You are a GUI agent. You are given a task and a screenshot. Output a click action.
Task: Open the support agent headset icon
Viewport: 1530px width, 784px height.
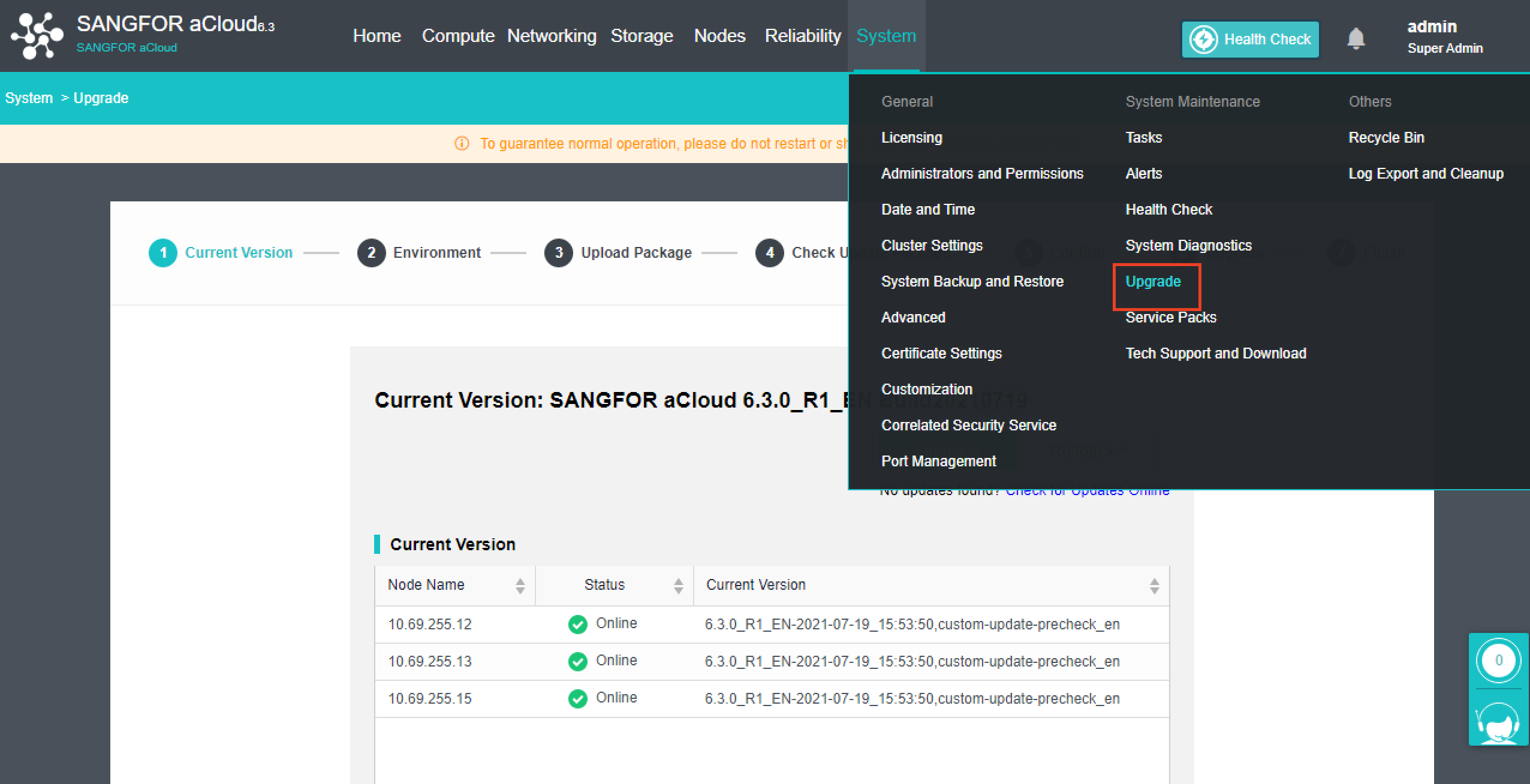click(x=1498, y=723)
